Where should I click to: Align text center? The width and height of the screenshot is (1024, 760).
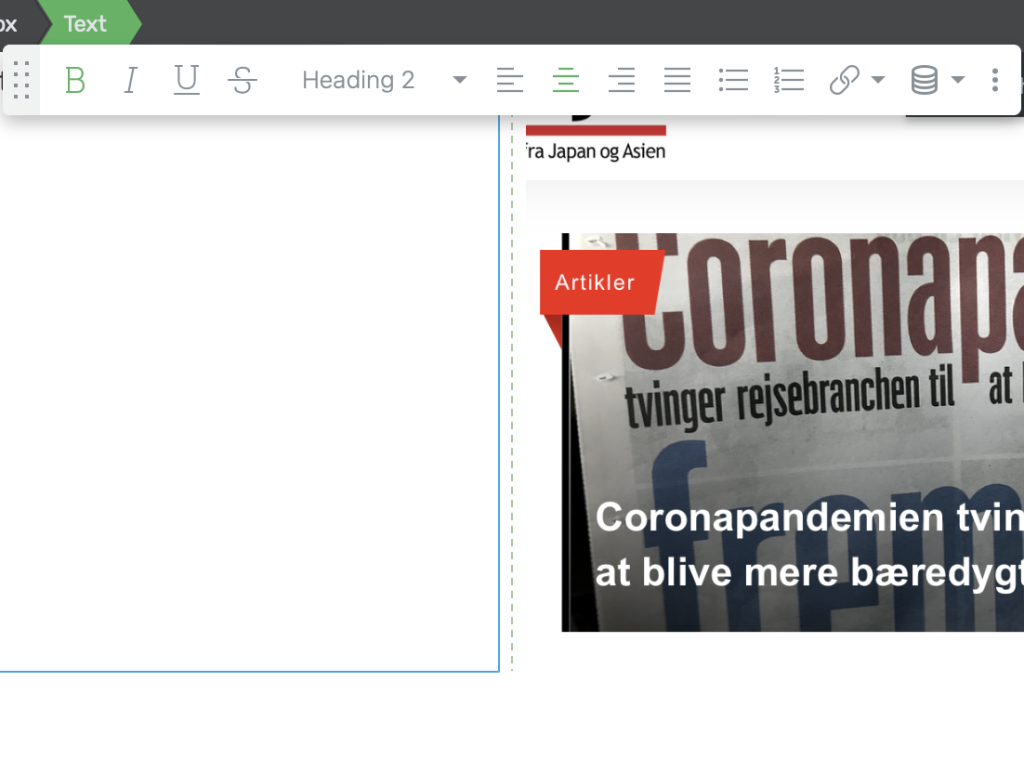[x=566, y=80]
